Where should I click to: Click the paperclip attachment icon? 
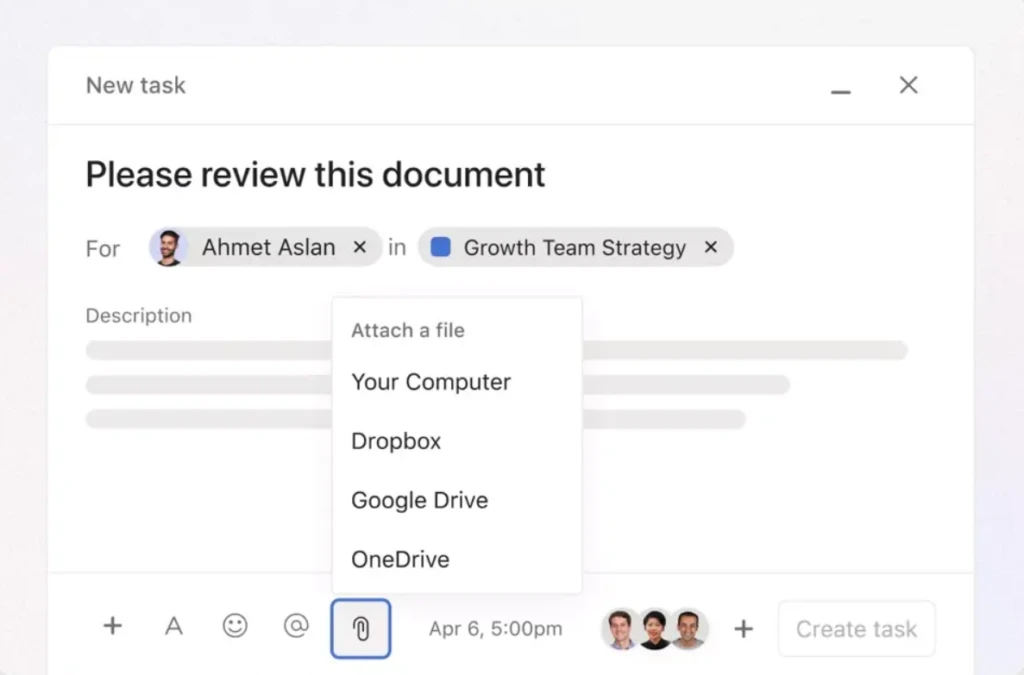(x=360, y=629)
